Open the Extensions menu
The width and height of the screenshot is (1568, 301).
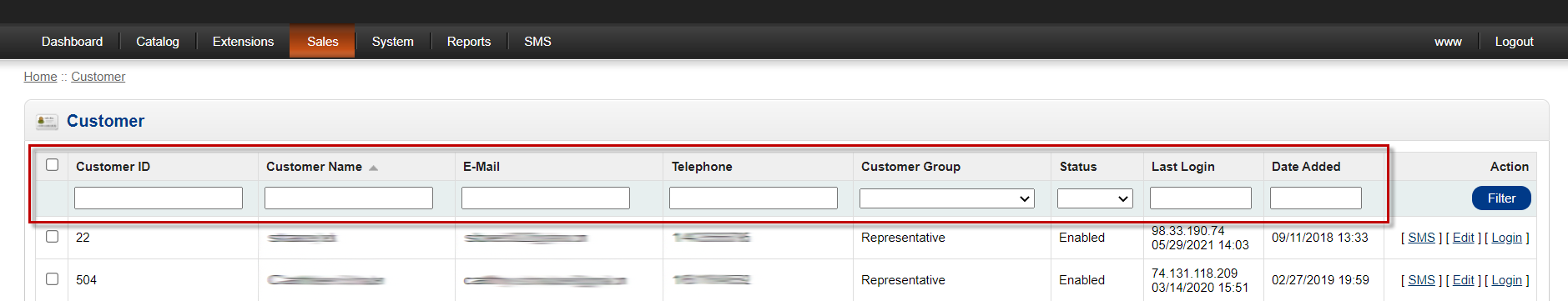click(x=243, y=42)
